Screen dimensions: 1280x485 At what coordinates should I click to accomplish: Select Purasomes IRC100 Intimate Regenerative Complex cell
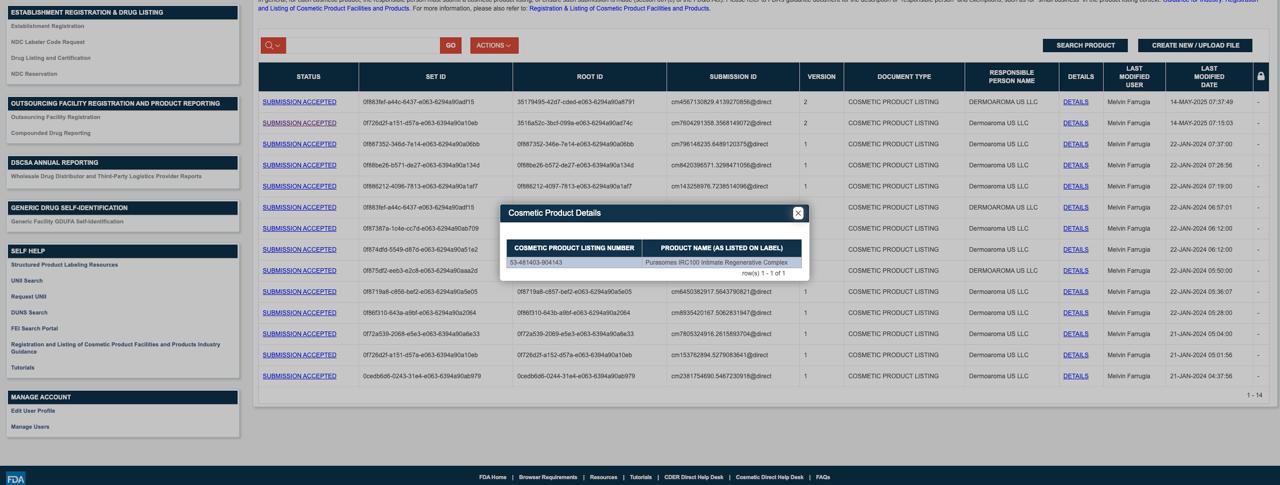722,263
